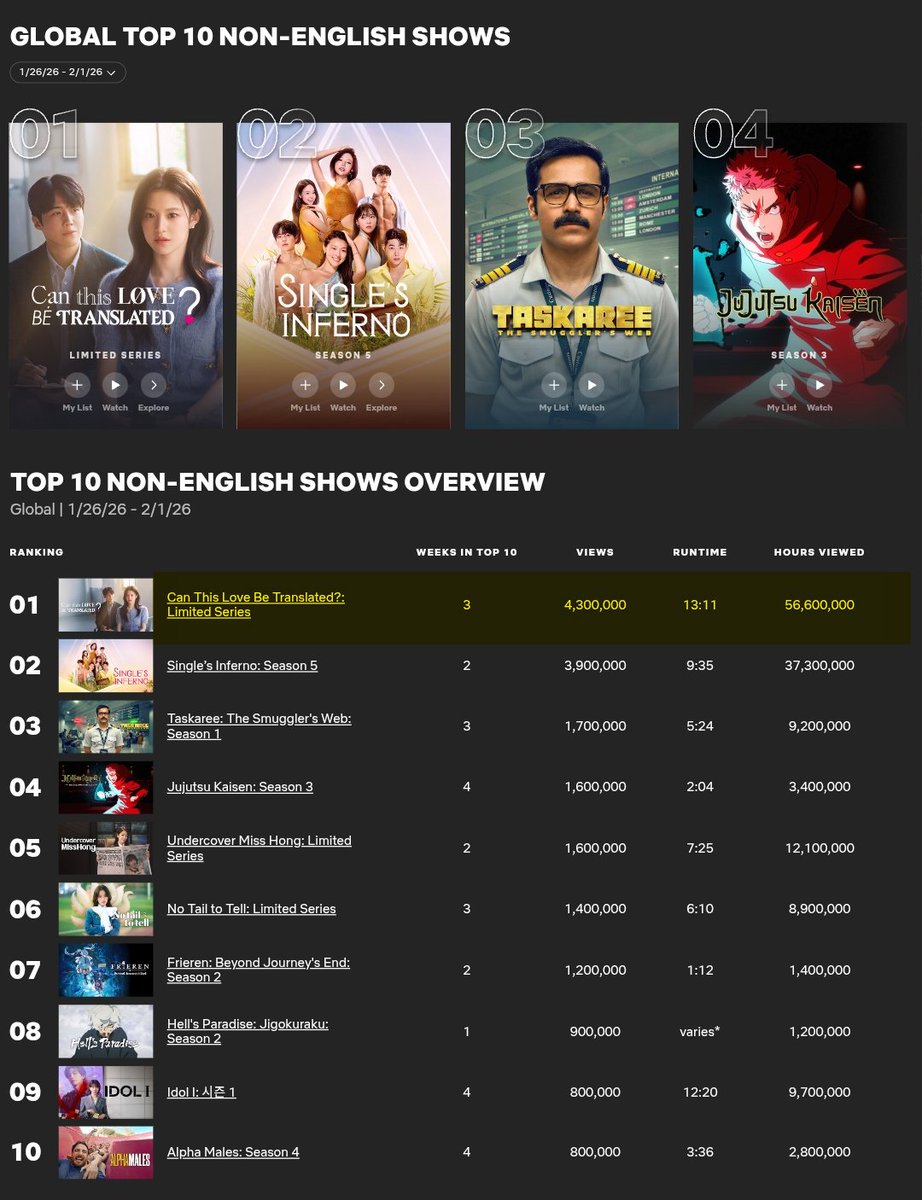922x1200 pixels.
Task: Explore Can This Love Be Translated card
Action: [x=153, y=385]
